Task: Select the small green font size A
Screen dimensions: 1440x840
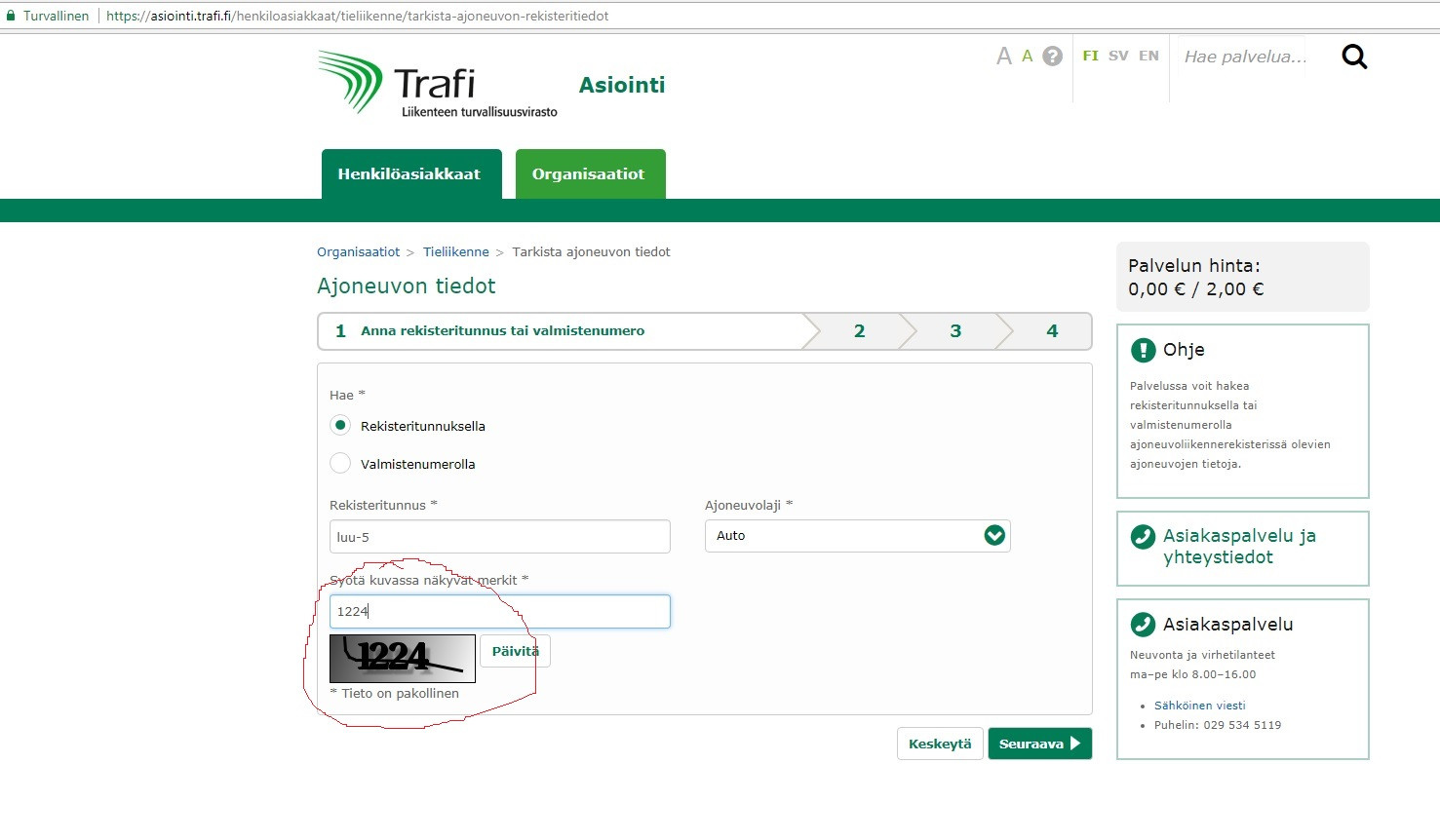Action: 1027,57
